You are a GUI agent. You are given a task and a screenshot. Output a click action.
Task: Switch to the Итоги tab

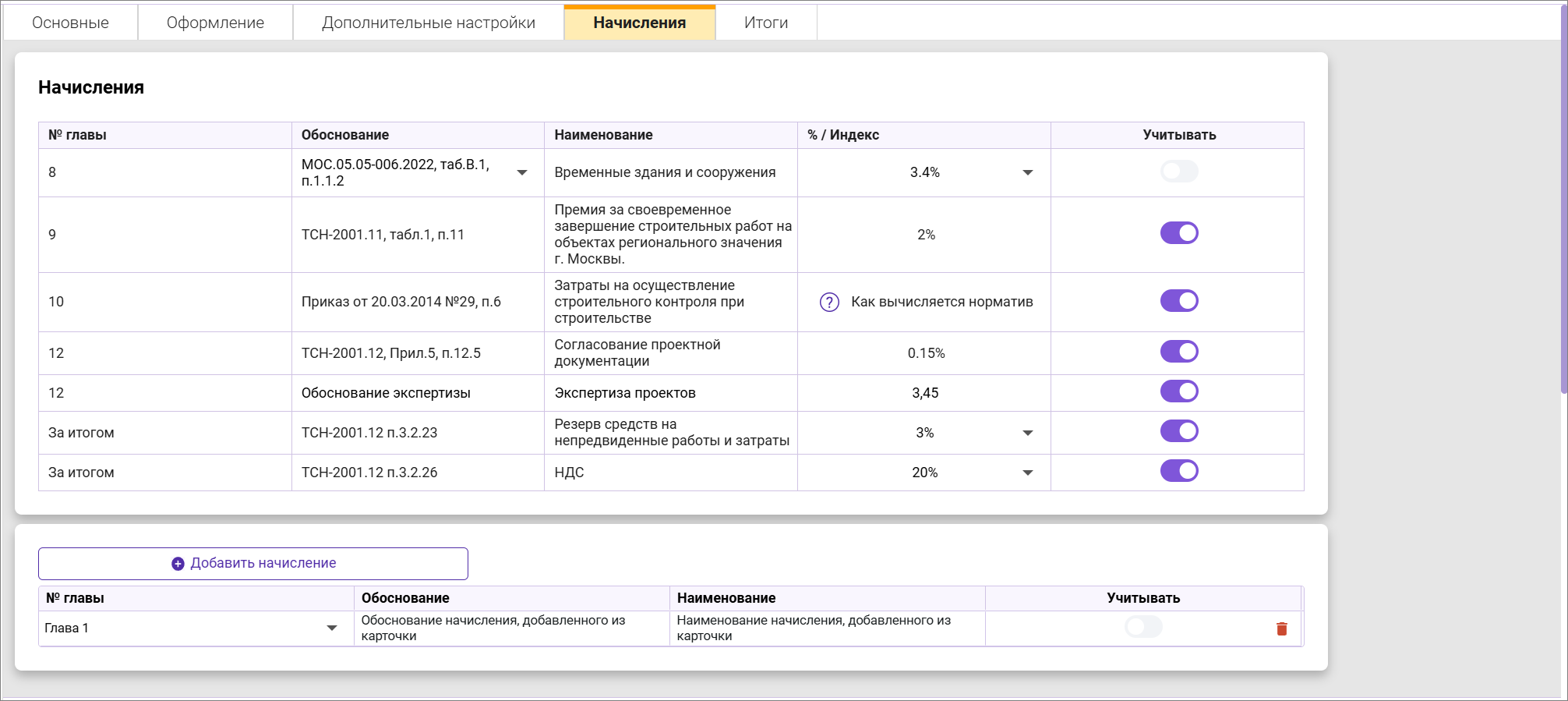tap(765, 23)
